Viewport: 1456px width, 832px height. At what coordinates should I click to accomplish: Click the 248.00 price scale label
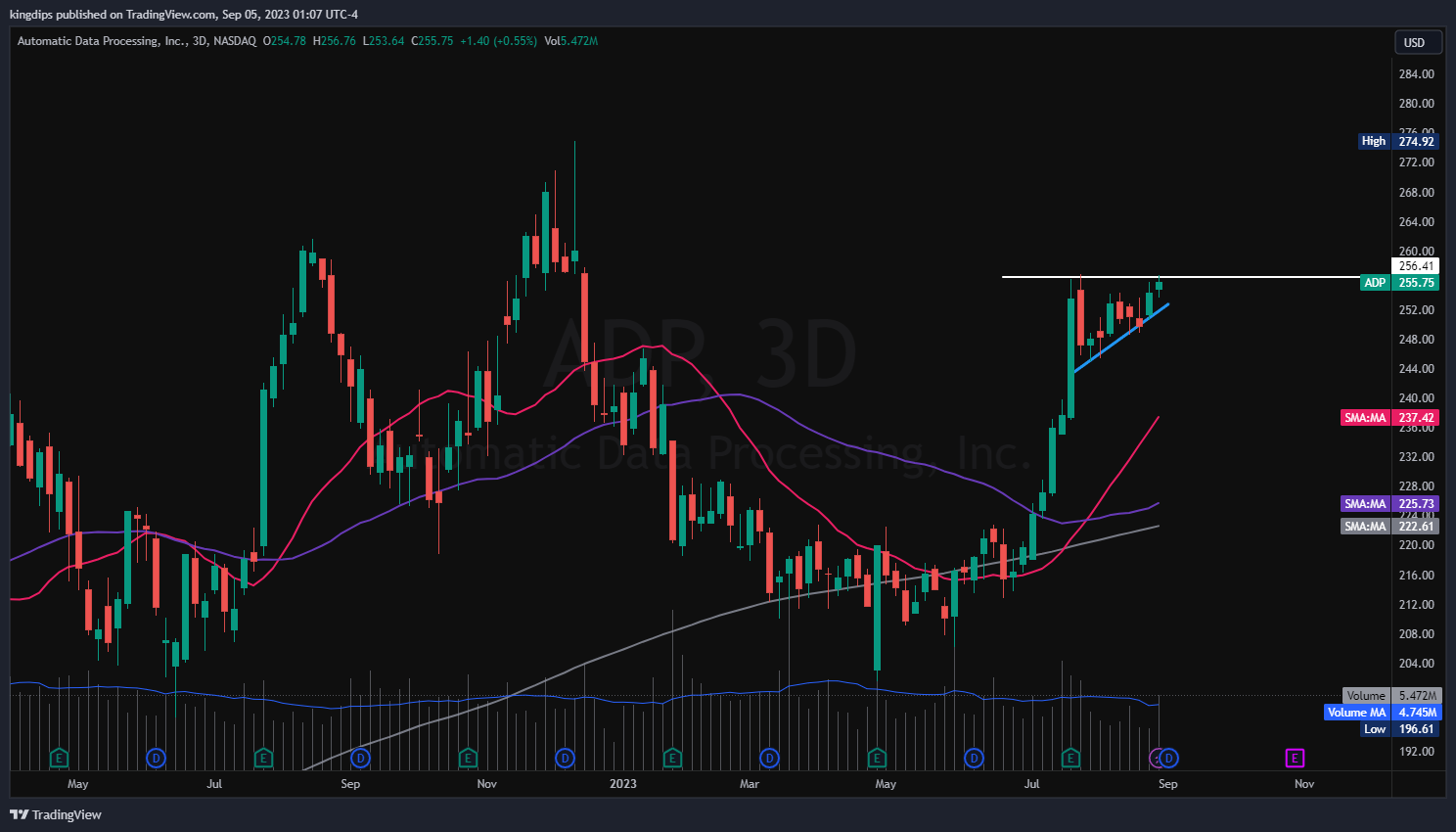1416,340
